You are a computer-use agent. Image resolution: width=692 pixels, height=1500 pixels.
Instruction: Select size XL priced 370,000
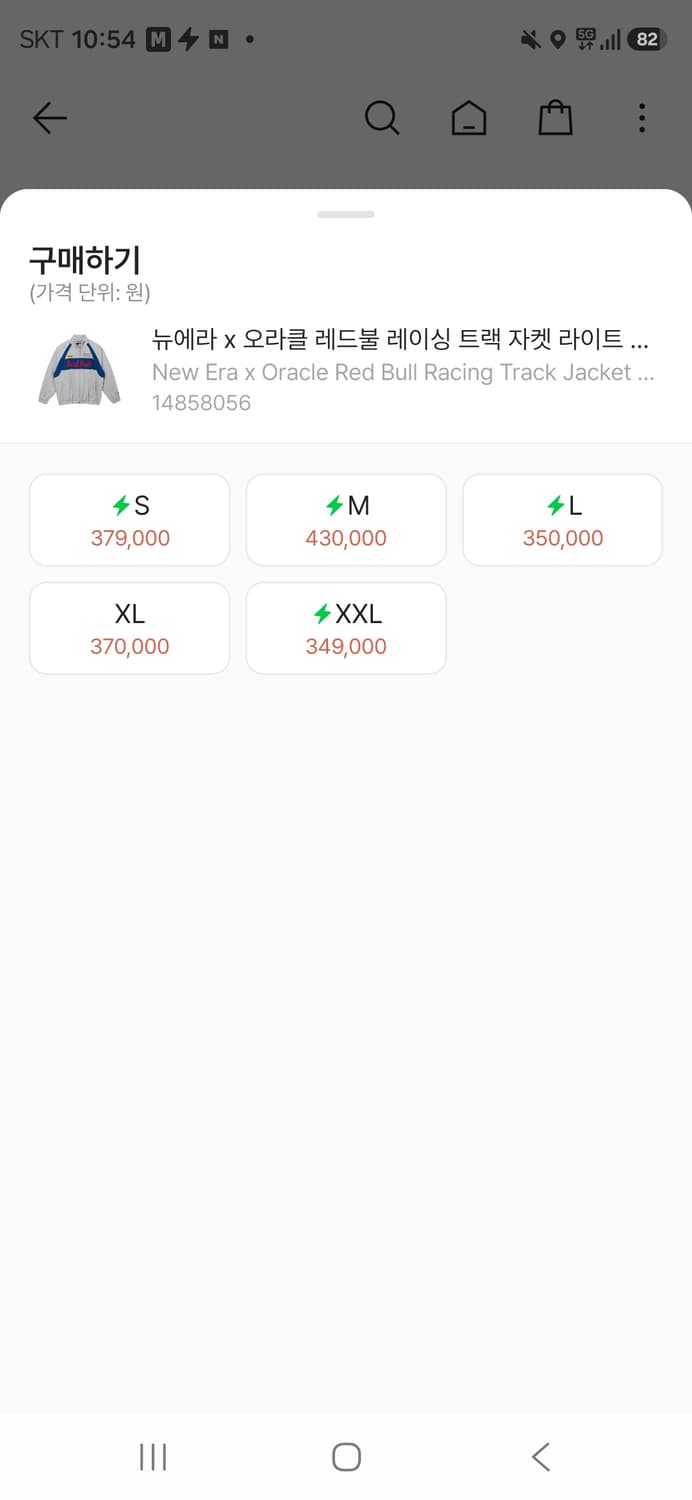130,628
